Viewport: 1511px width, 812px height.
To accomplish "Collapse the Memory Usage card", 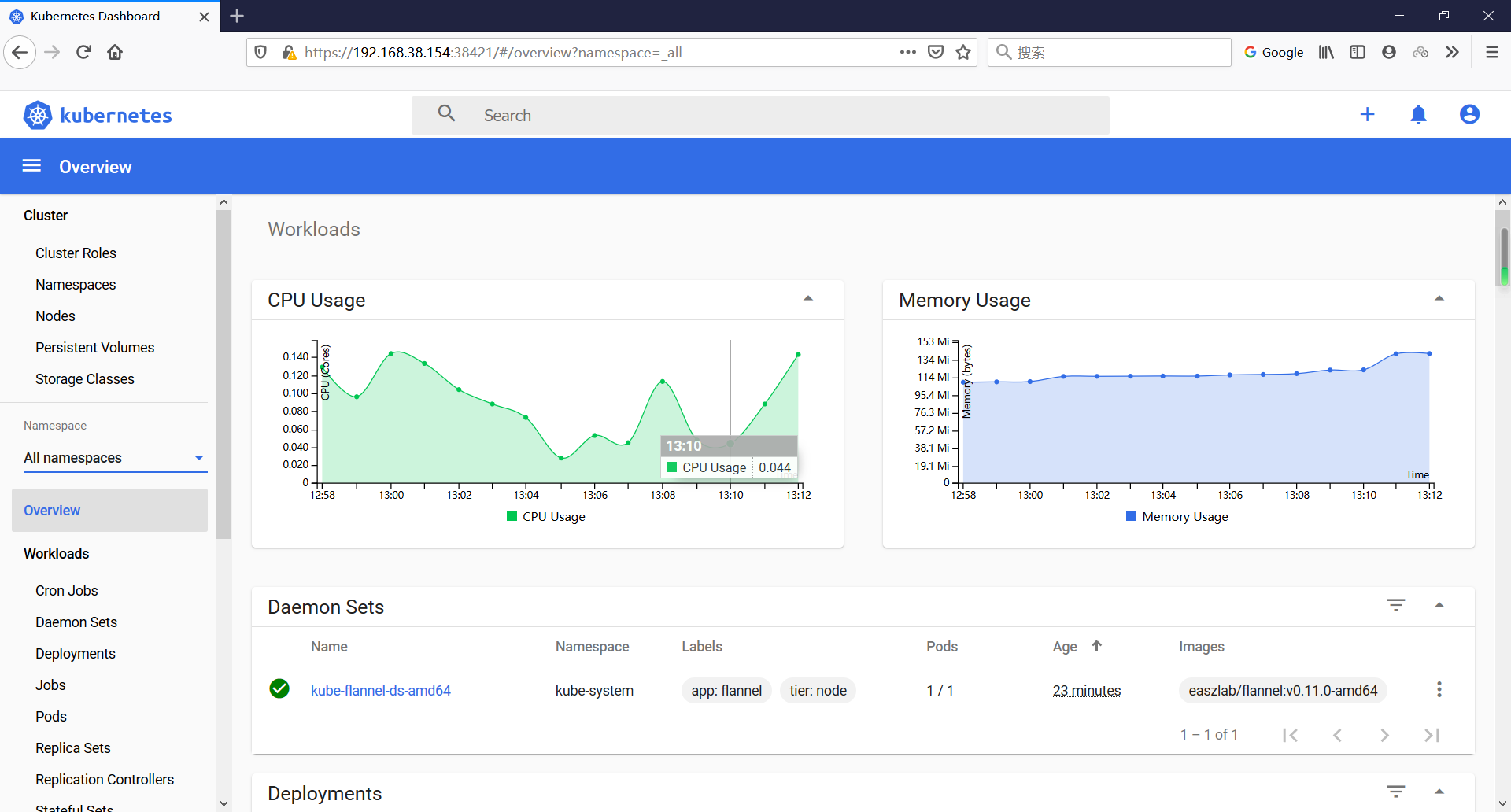I will 1439,299.
